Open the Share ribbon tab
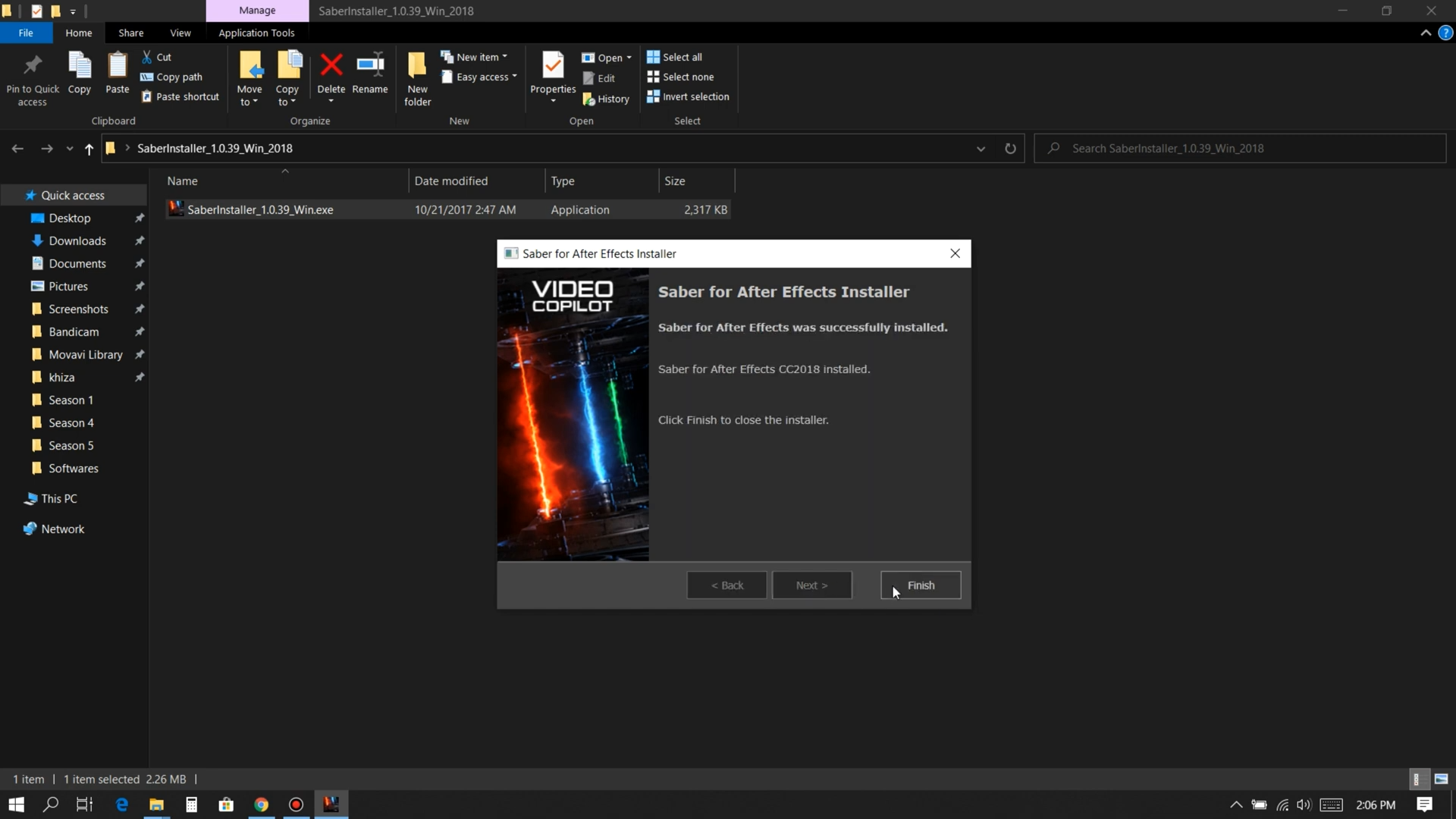Image resolution: width=1456 pixels, height=819 pixels. [x=130, y=33]
